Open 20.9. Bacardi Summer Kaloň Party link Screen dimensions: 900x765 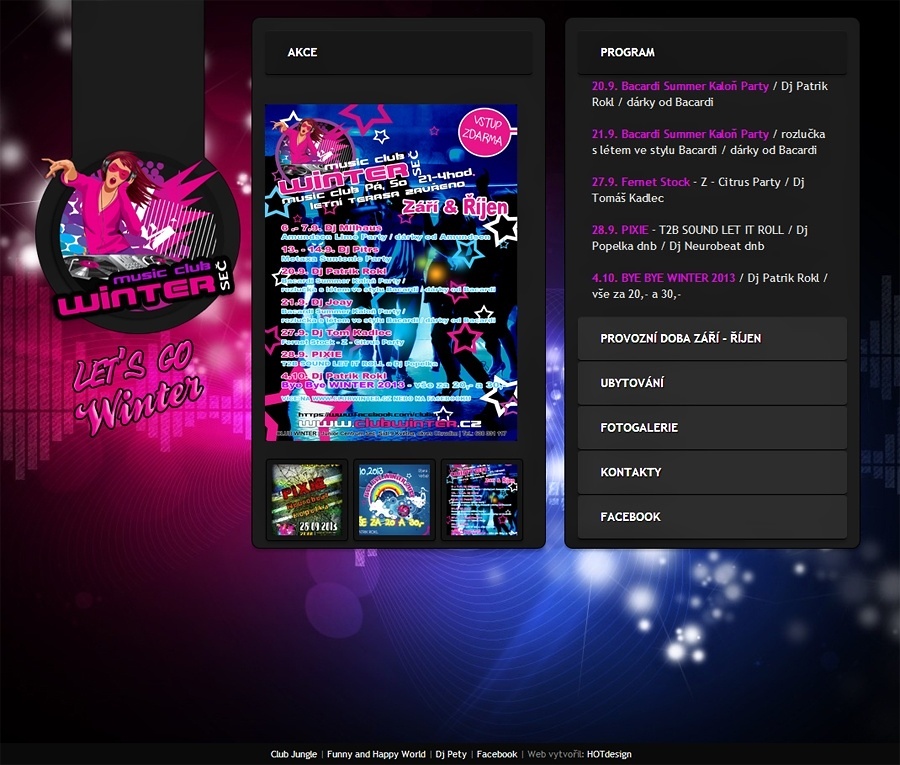[x=680, y=86]
